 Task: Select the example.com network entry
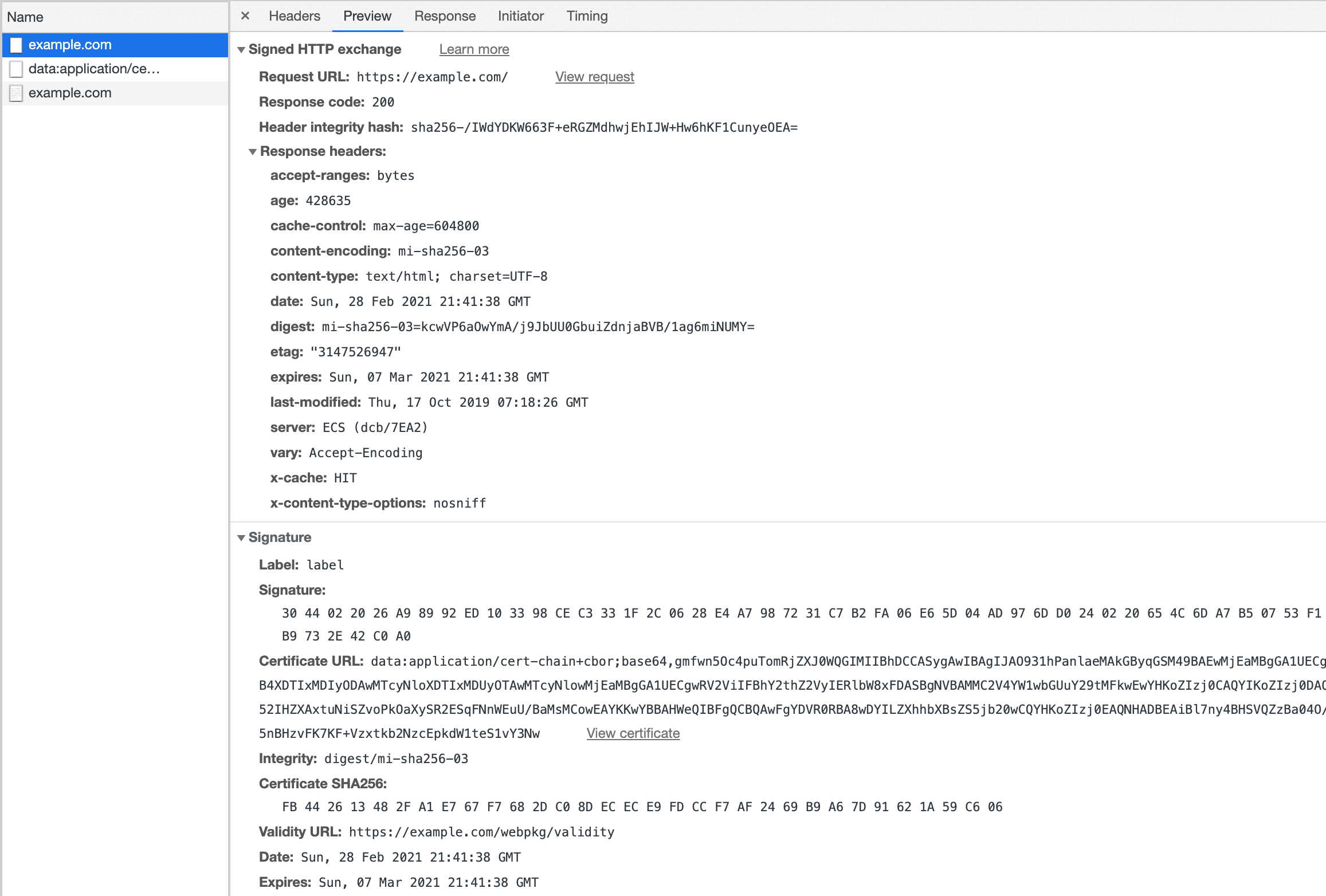pos(70,44)
